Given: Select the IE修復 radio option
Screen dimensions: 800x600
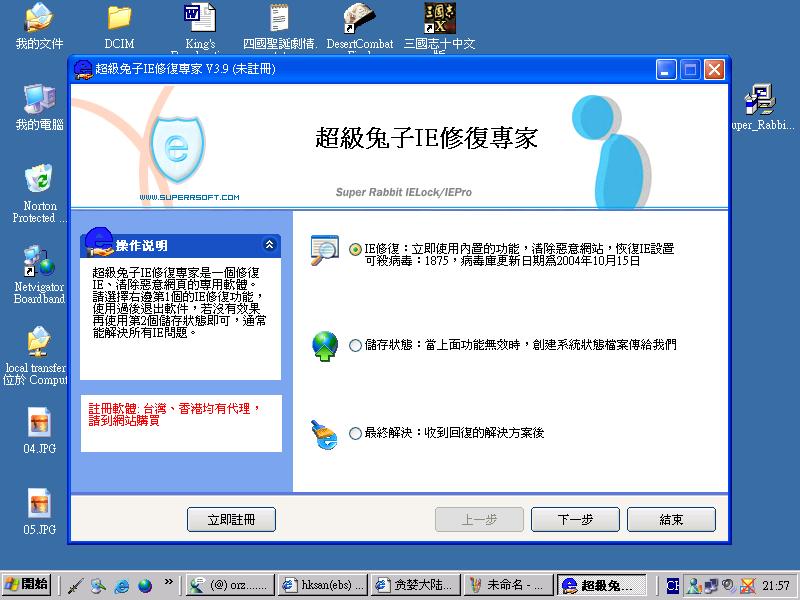Looking at the screenshot, I should tap(355, 249).
